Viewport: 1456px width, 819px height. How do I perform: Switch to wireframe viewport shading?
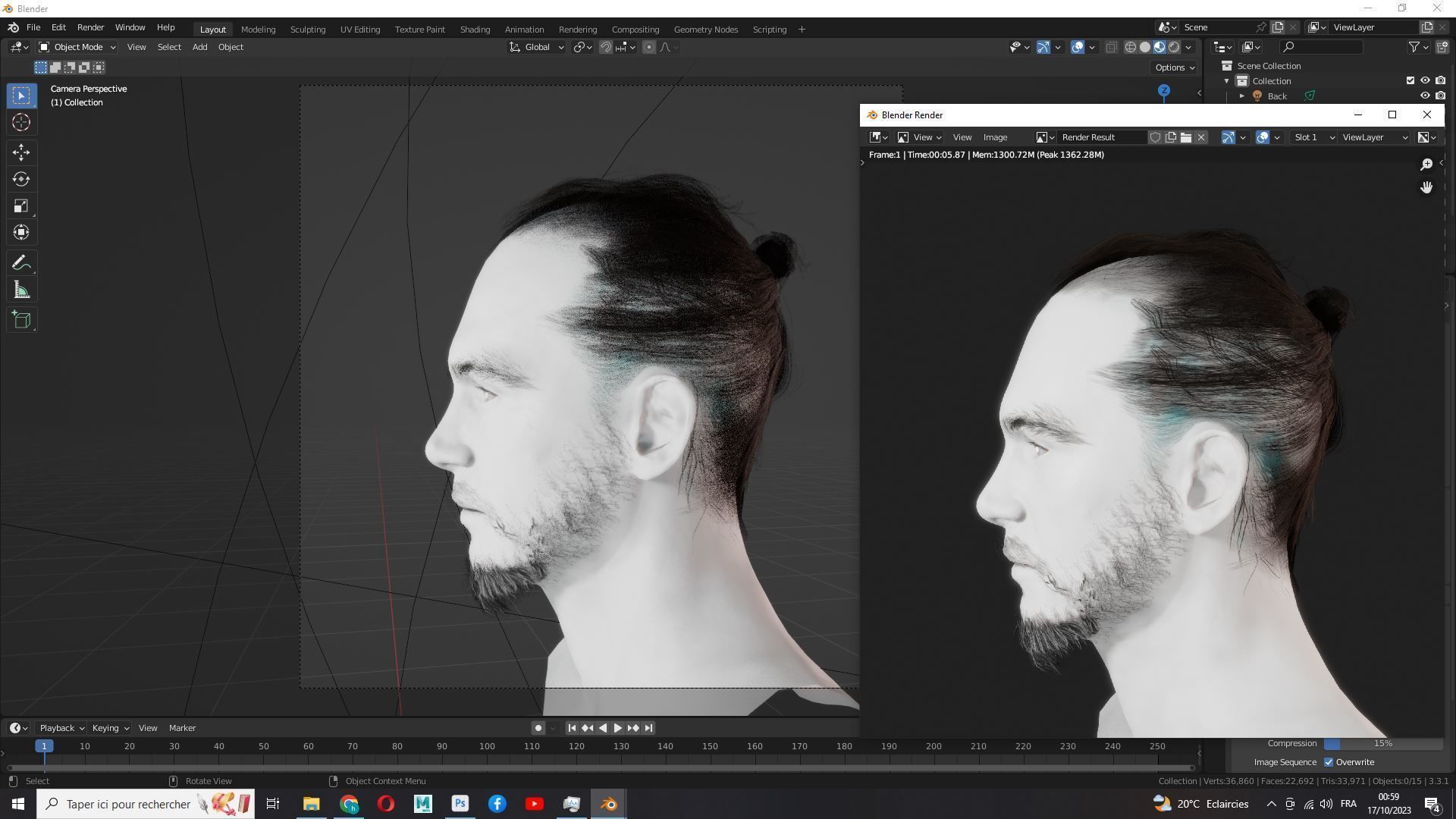point(1131,47)
